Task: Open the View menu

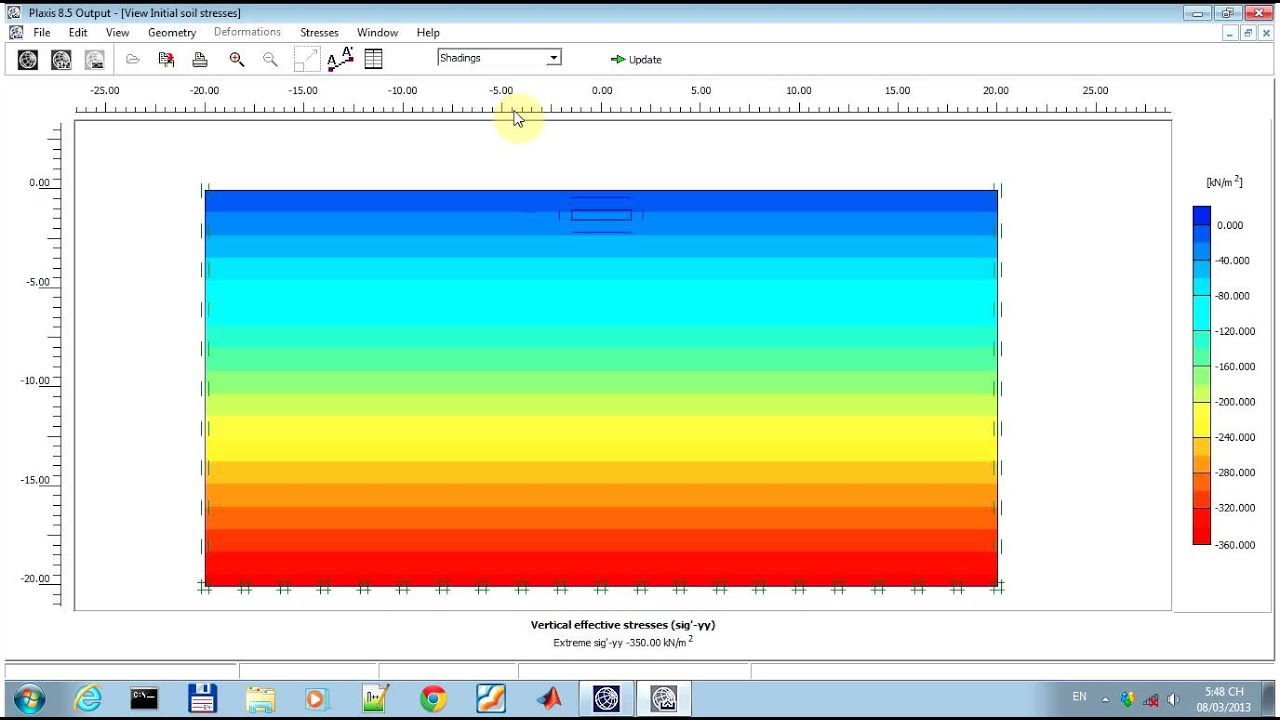Action: tap(117, 33)
